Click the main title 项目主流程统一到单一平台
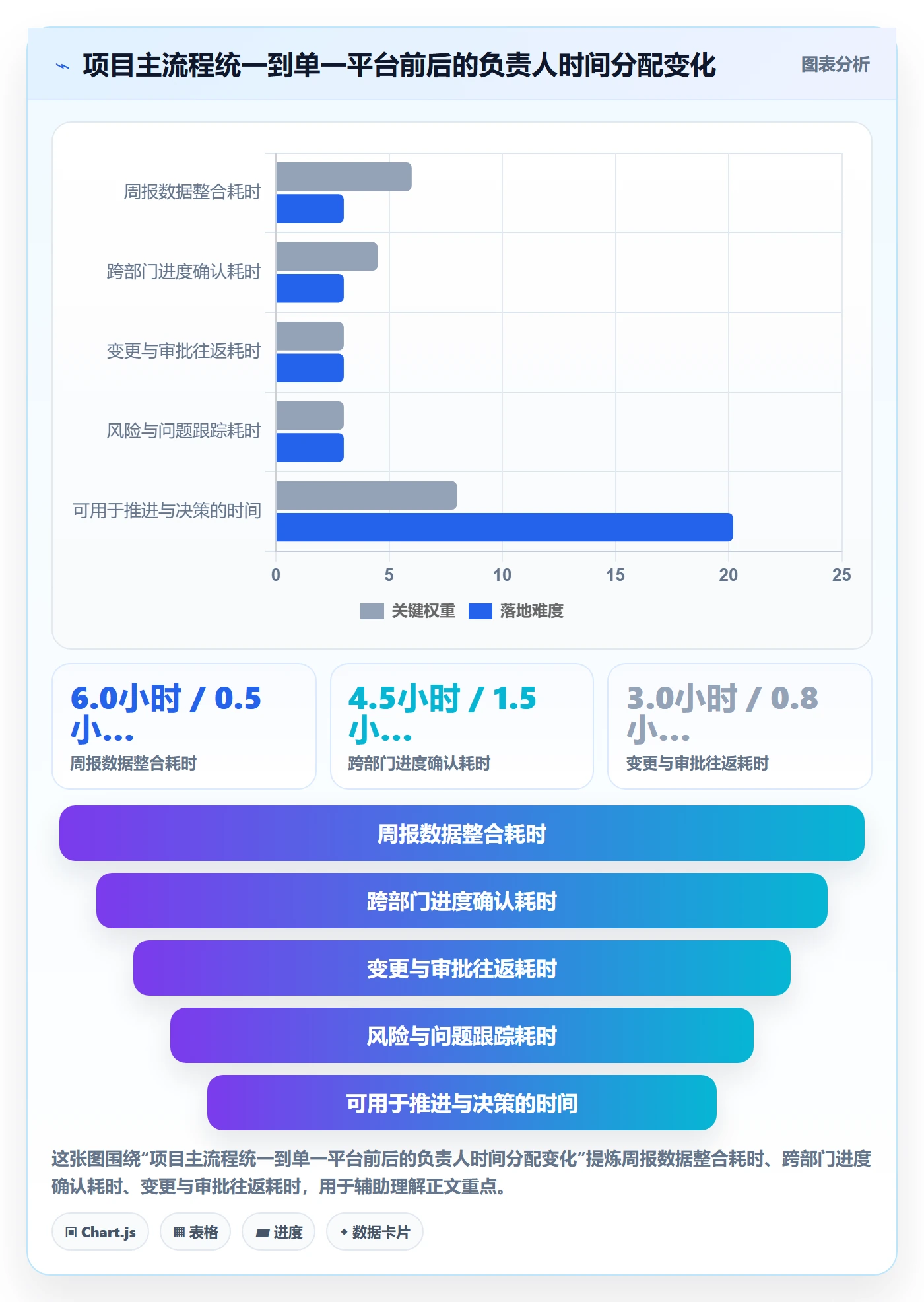Screen dimensions: 924x1302 (x=399, y=65)
